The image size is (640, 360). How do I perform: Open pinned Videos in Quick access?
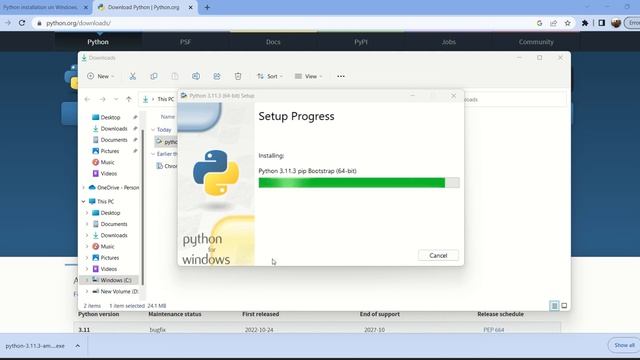coord(109,173)
